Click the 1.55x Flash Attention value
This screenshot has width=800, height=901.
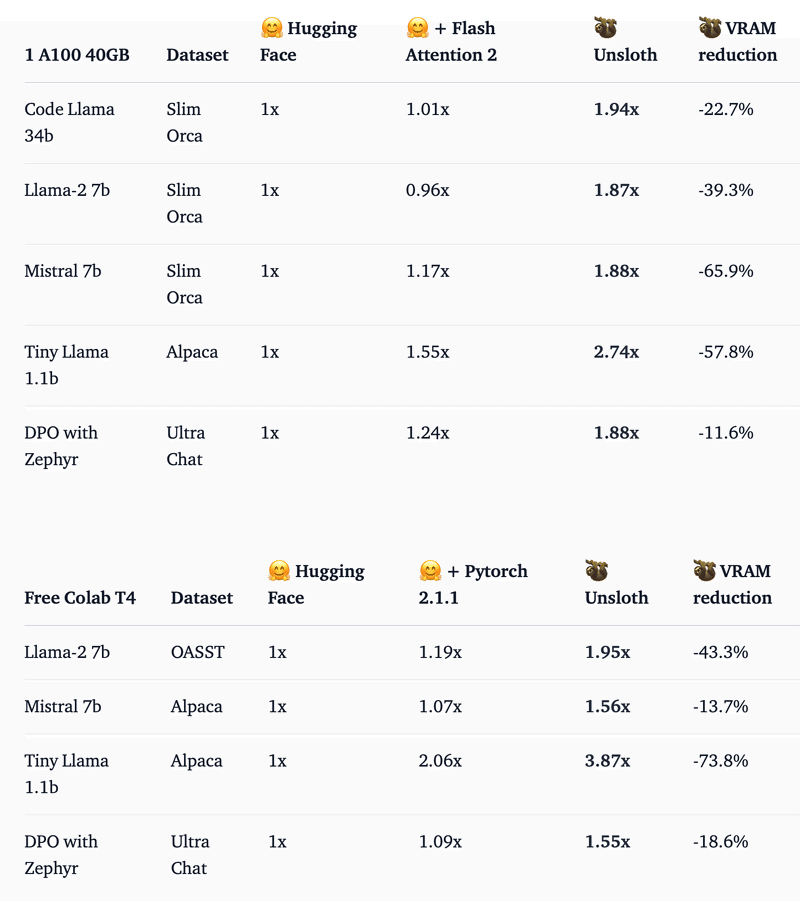click(x=428, y=352)
